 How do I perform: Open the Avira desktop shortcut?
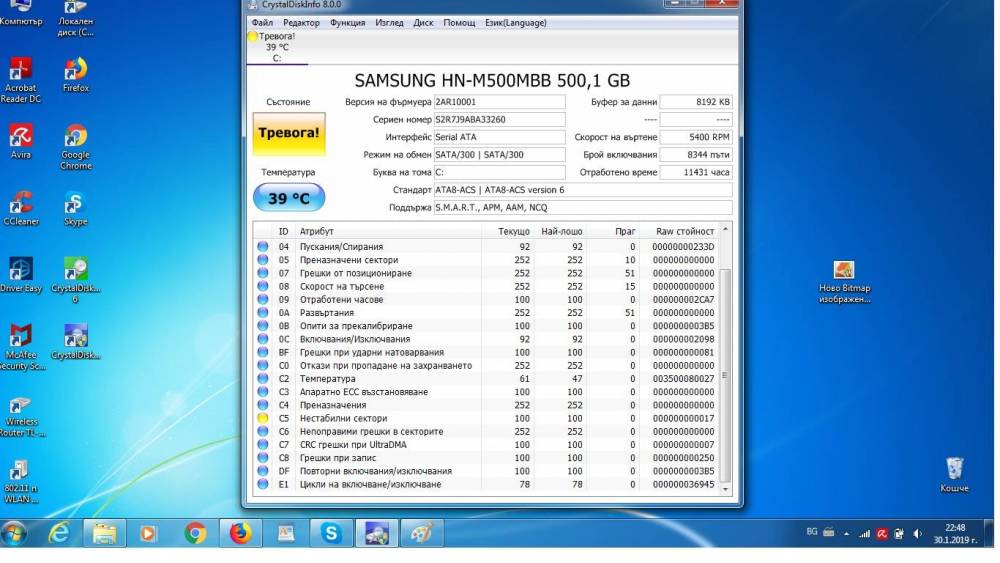20,142
